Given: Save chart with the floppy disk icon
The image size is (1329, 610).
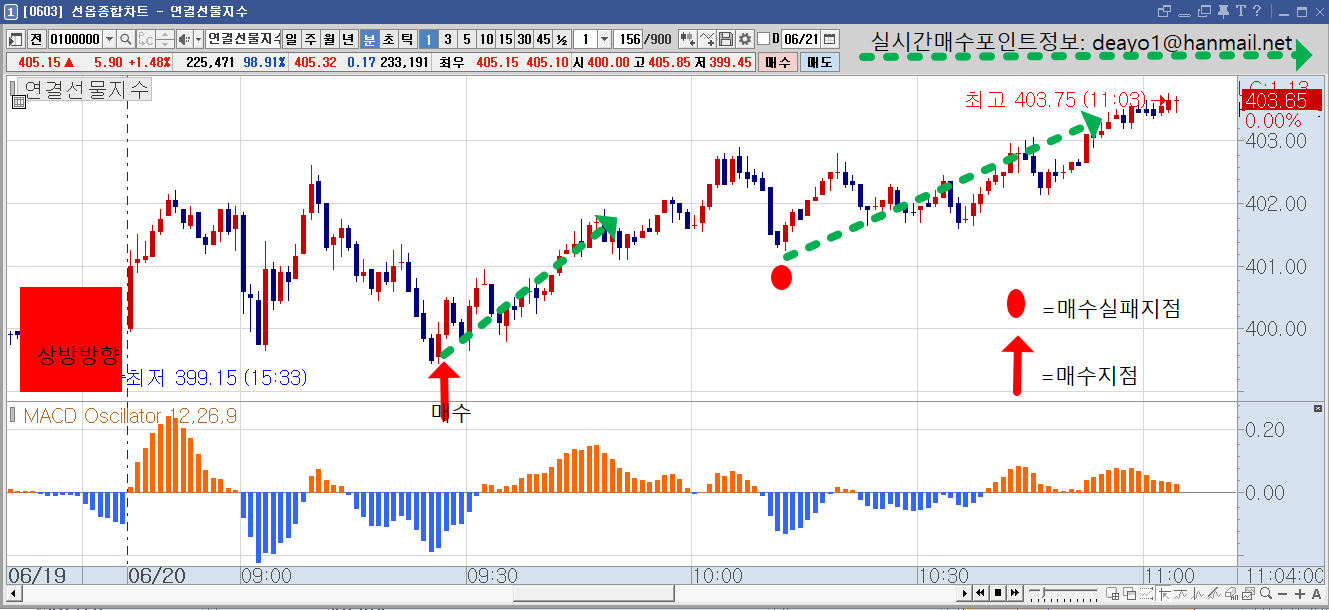Looking at the screenshot, I should [x=726, y=39].
